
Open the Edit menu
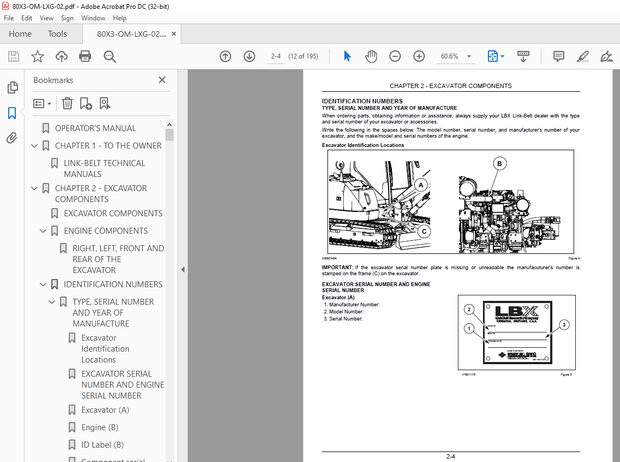coord(26,18)
